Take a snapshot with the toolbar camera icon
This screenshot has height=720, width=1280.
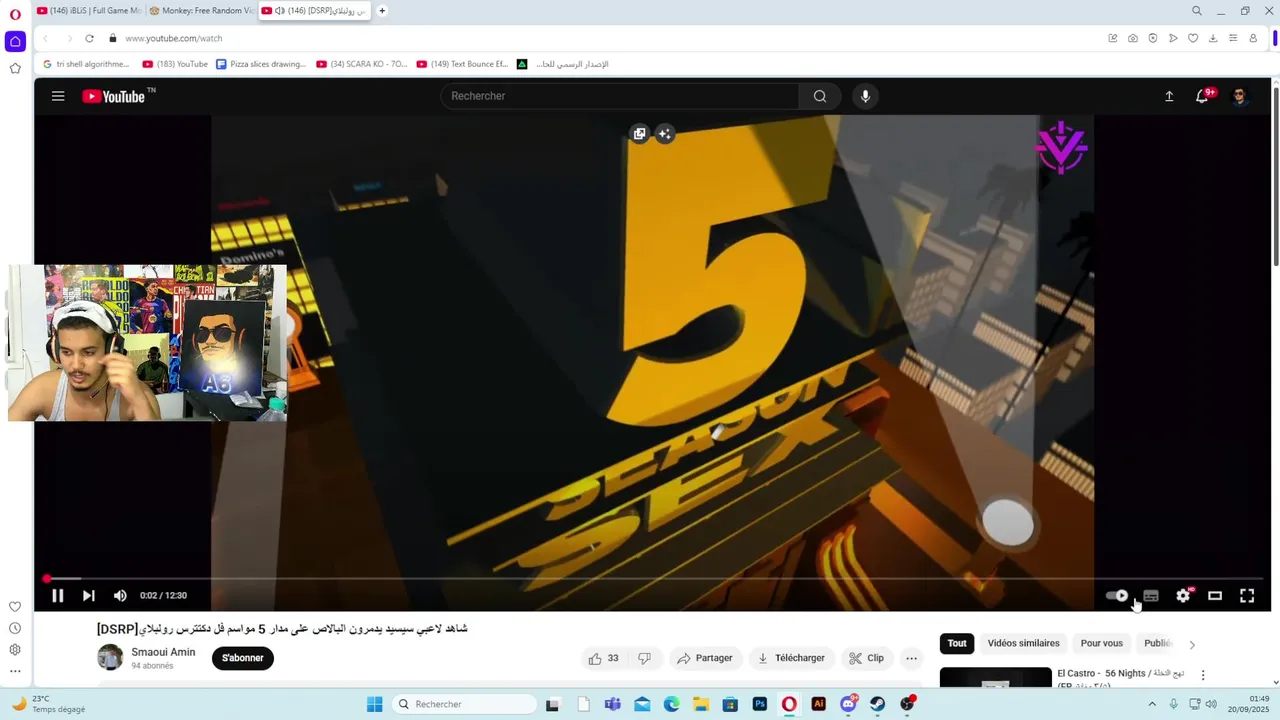click(1132, 38)
